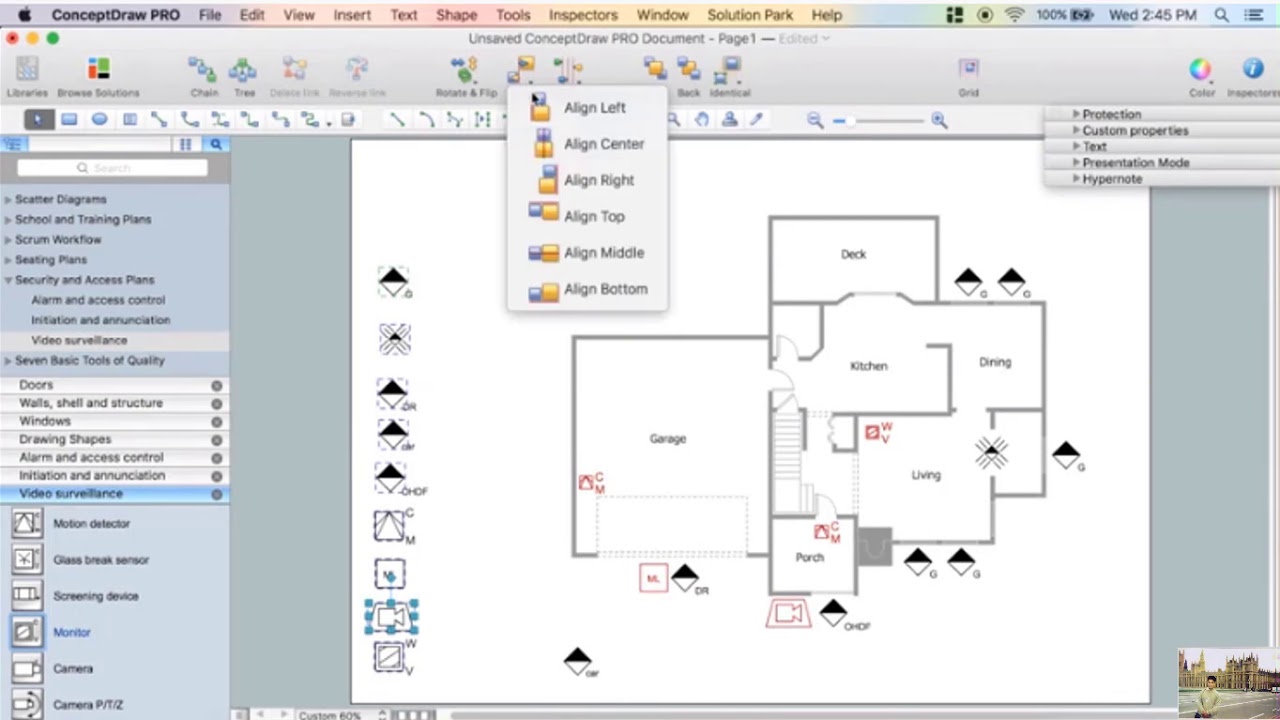Open Spotlight search in menu bar
The width and height of the screenshot is (1280, 720).
1221,15
